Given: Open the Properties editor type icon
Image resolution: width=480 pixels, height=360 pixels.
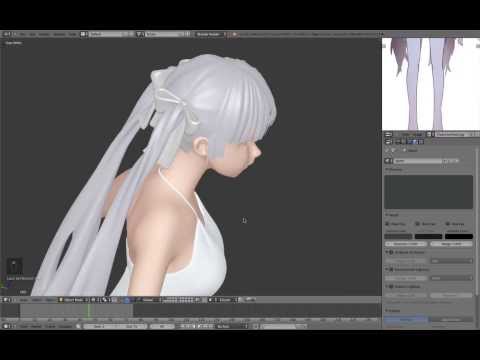Looking at the screenshot, I should [389, 142].
